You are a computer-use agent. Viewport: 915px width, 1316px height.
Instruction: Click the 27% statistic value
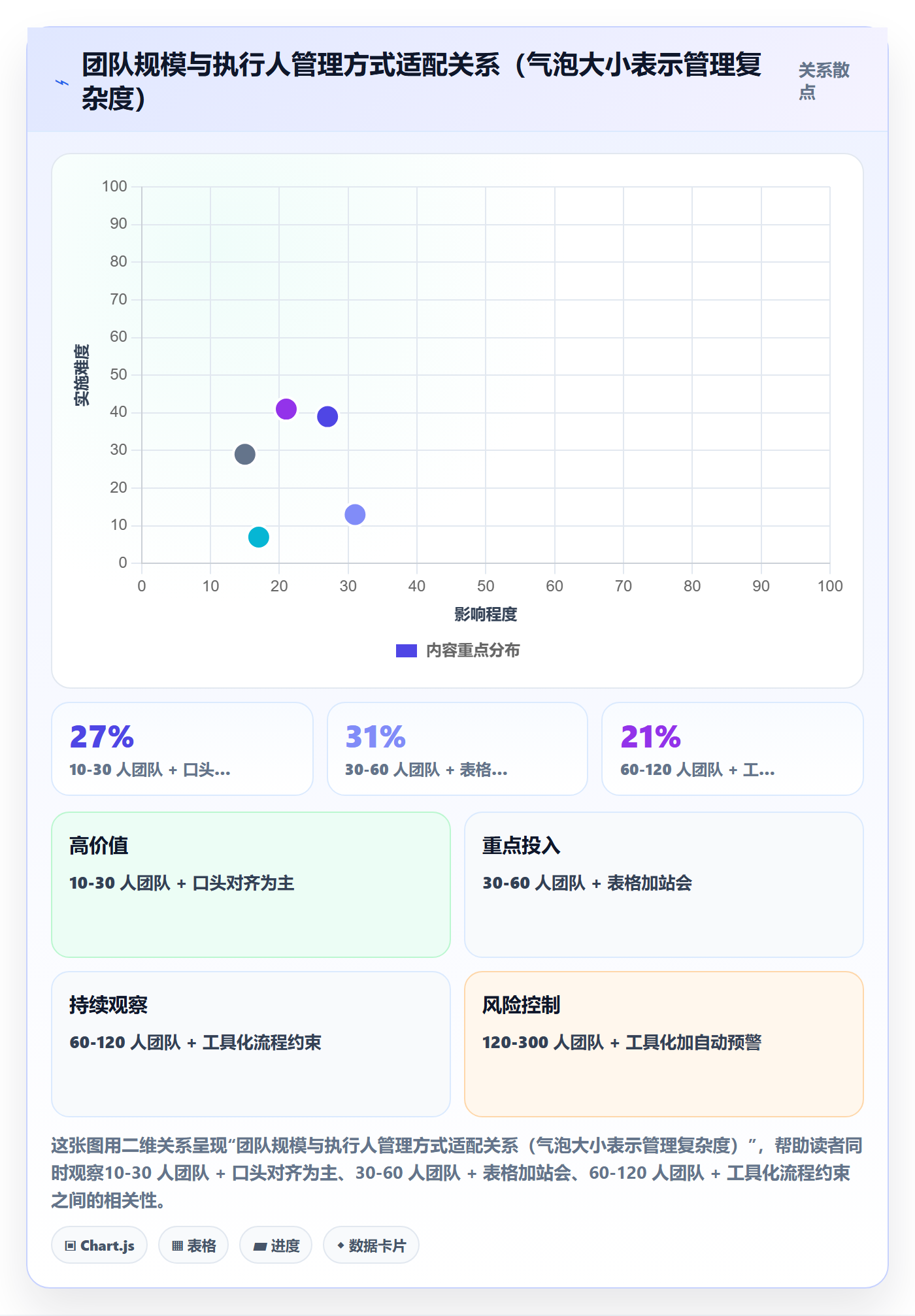pyautogui.click(x=102, y=737)
